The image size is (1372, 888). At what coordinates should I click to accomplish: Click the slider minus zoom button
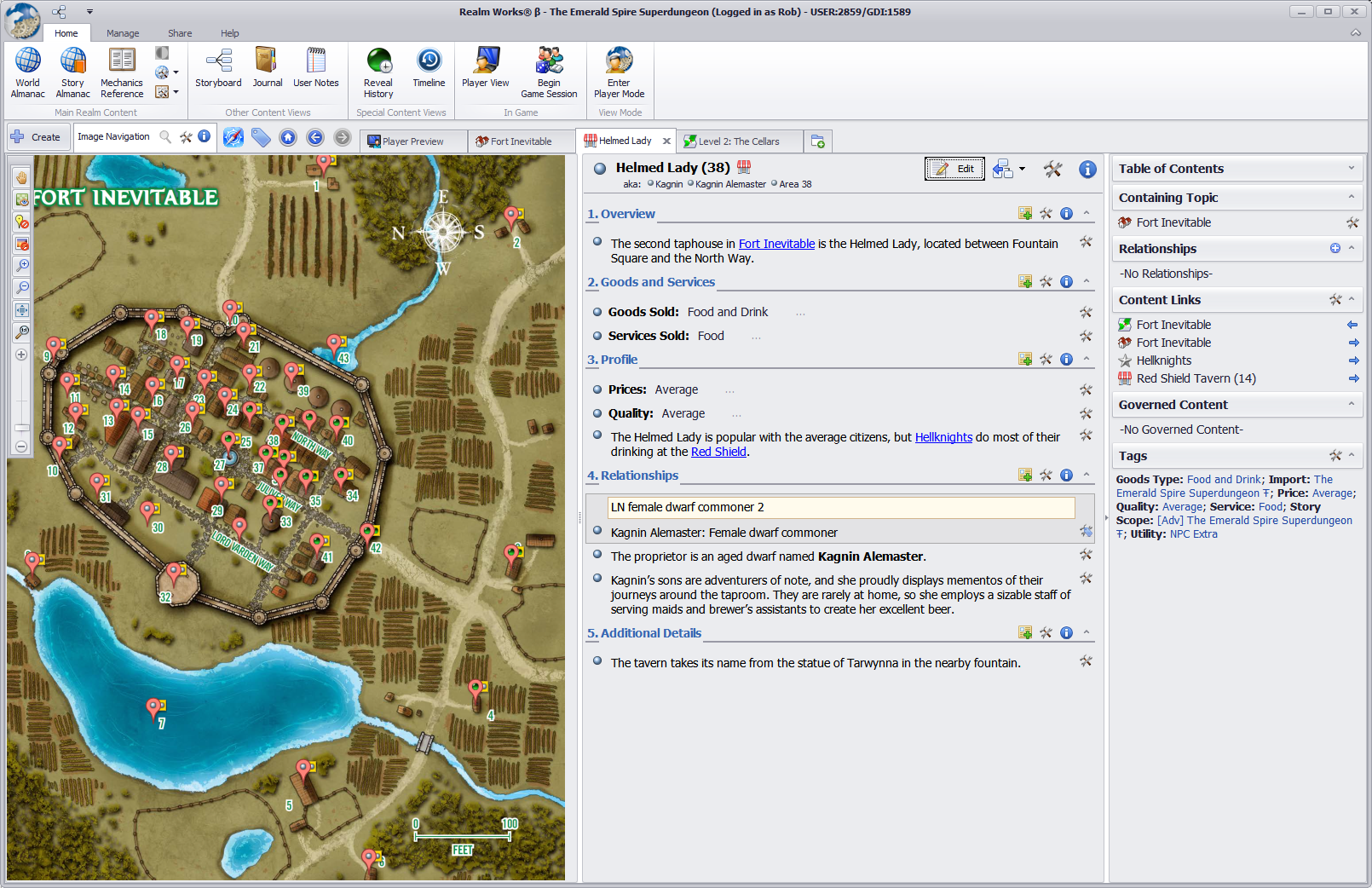(x=21, y=447)
